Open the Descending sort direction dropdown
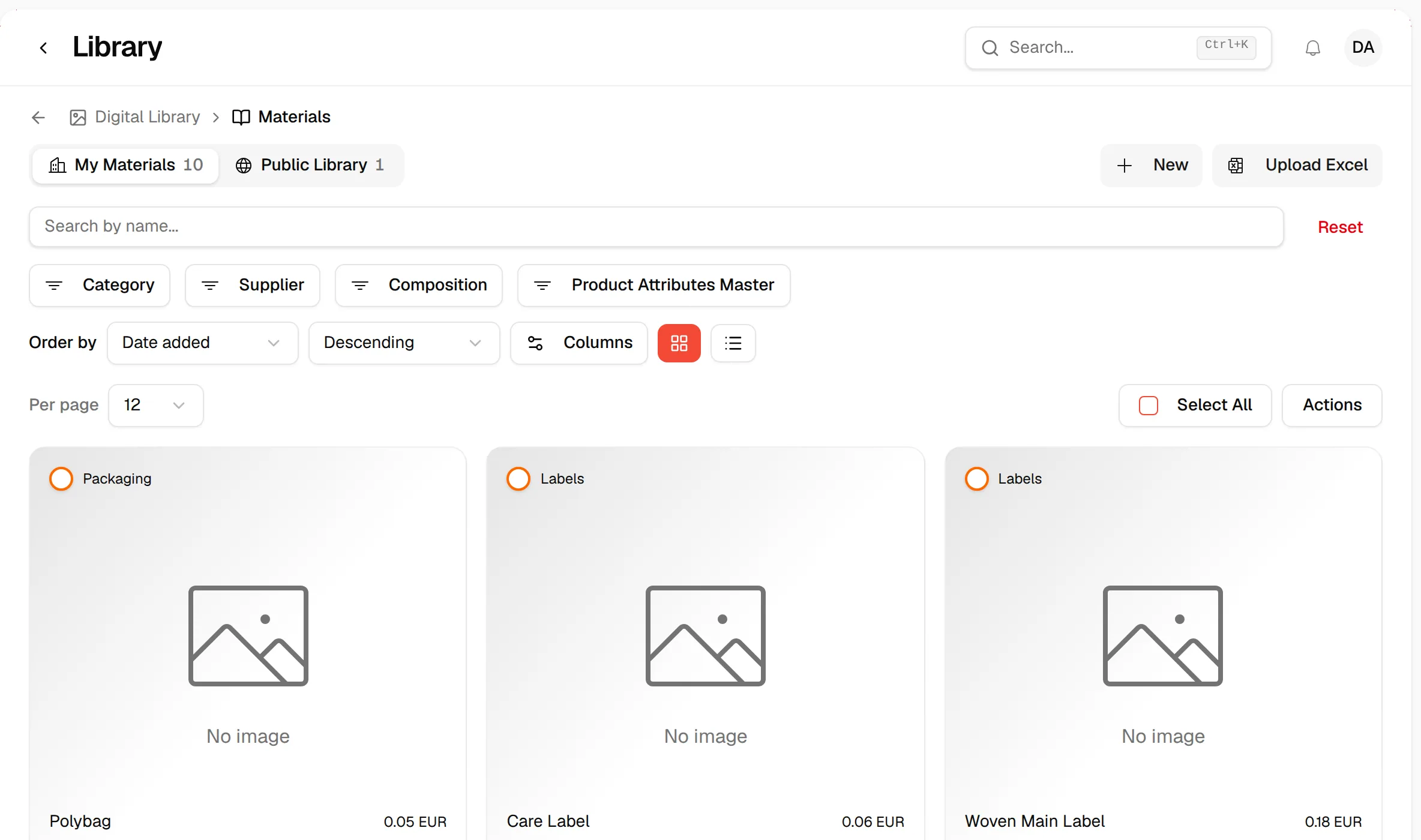Image resolution: width=1421 pixels, height=840 pixels. 404,343
